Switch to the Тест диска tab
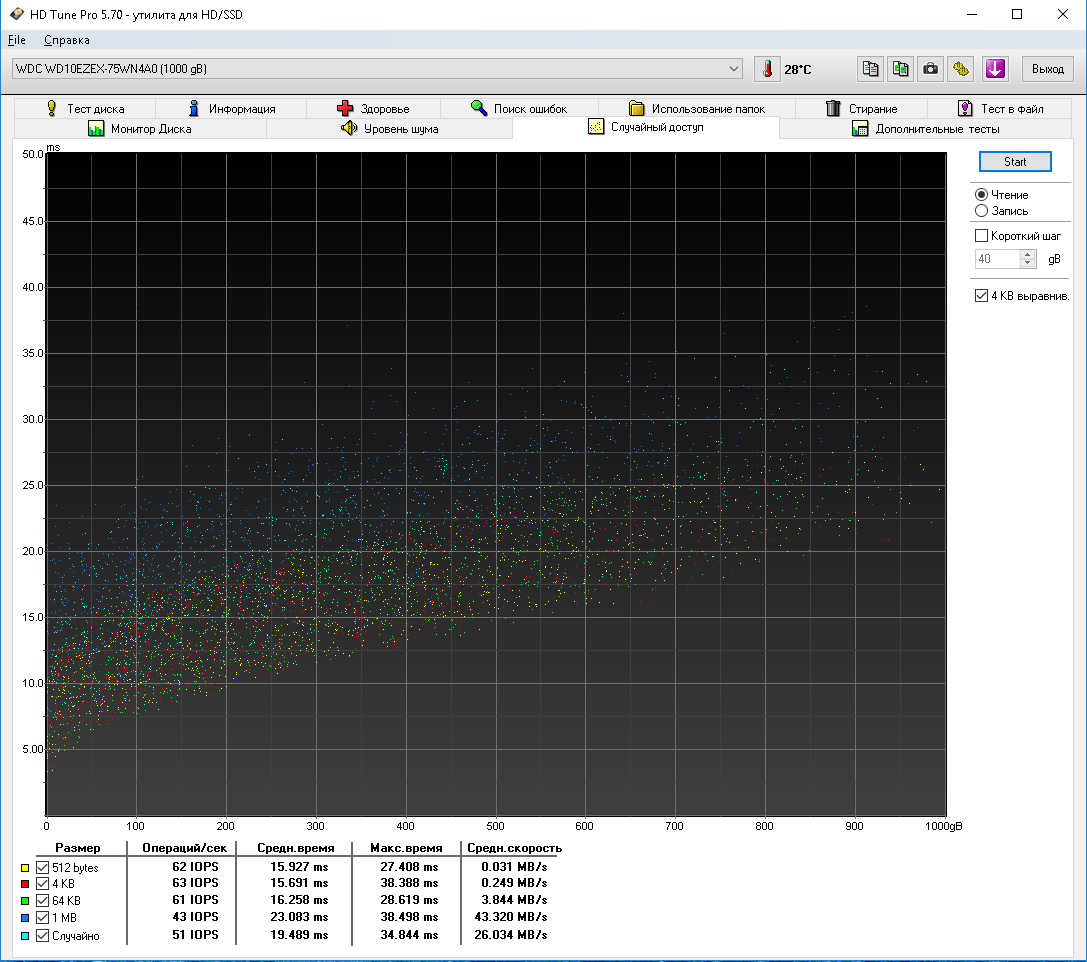 (85, 109)
